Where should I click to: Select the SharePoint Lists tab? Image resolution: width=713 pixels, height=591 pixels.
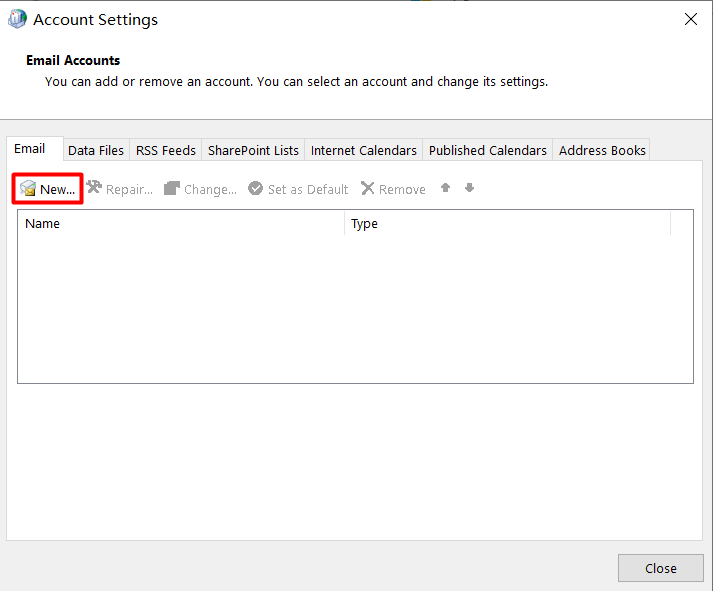[253, 150]
